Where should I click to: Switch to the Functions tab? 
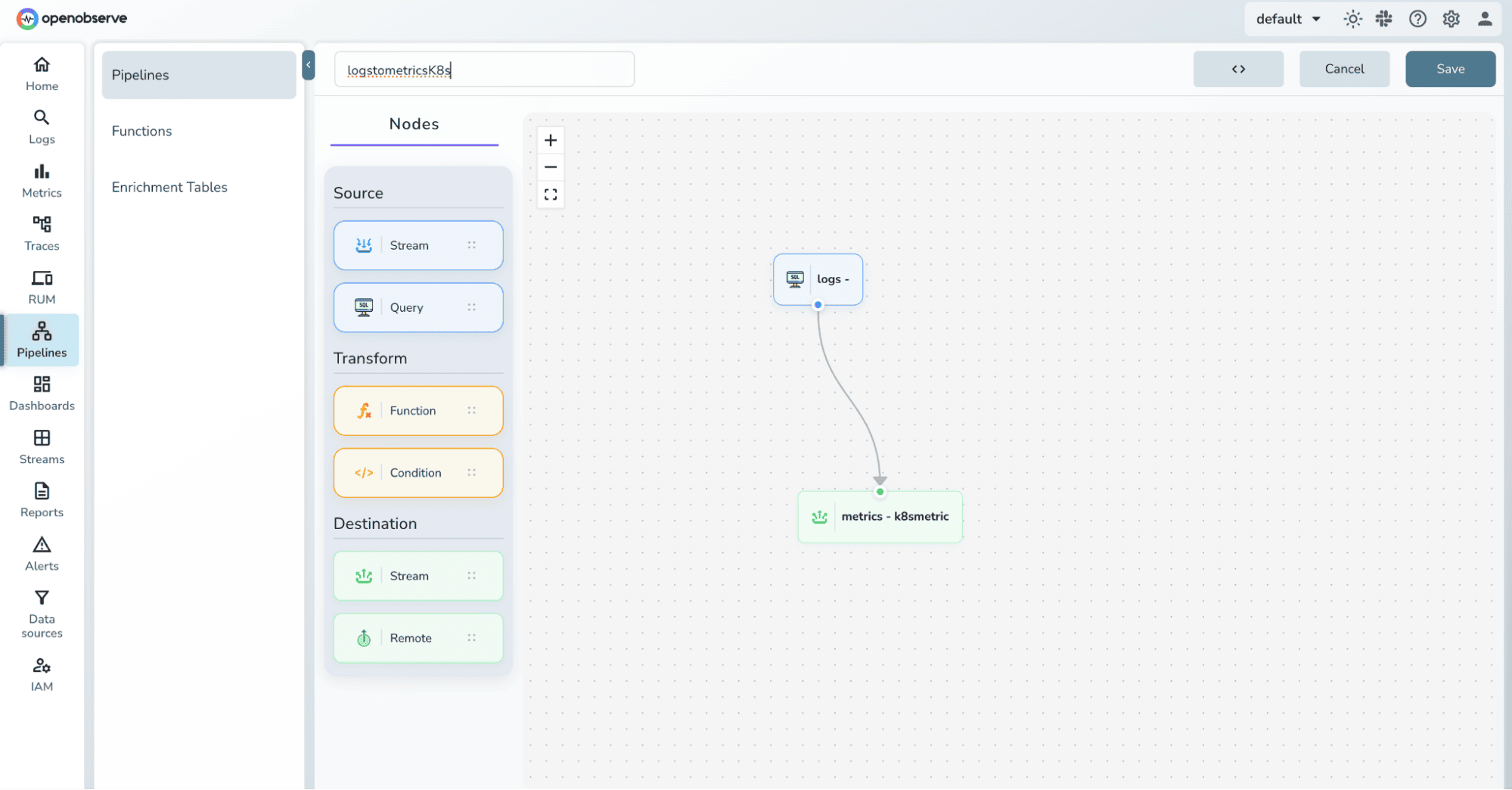click(x=141, y=130)
